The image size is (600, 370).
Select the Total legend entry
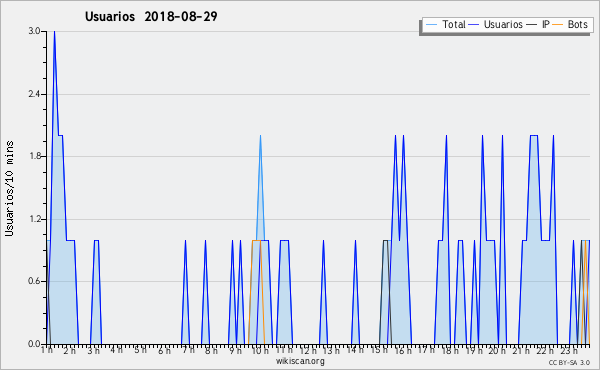(x=445, y=24)
